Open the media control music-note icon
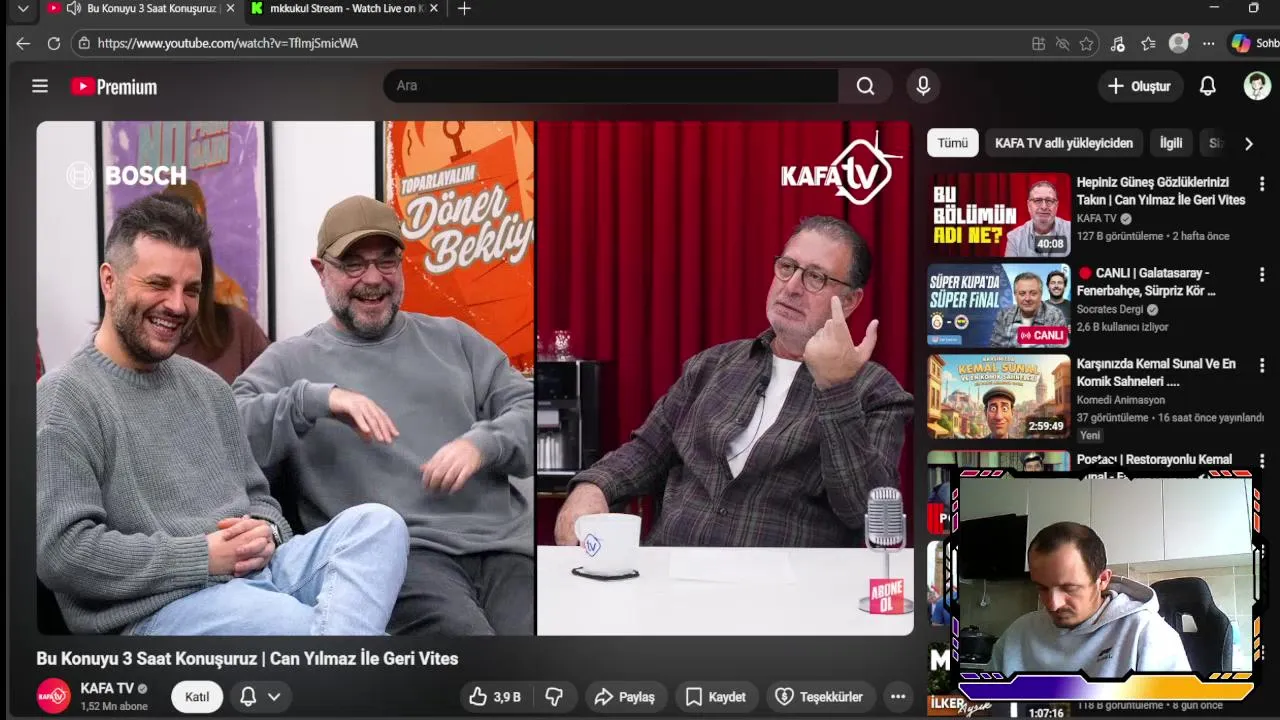The image size is (1280, 720). [1118, 44]
